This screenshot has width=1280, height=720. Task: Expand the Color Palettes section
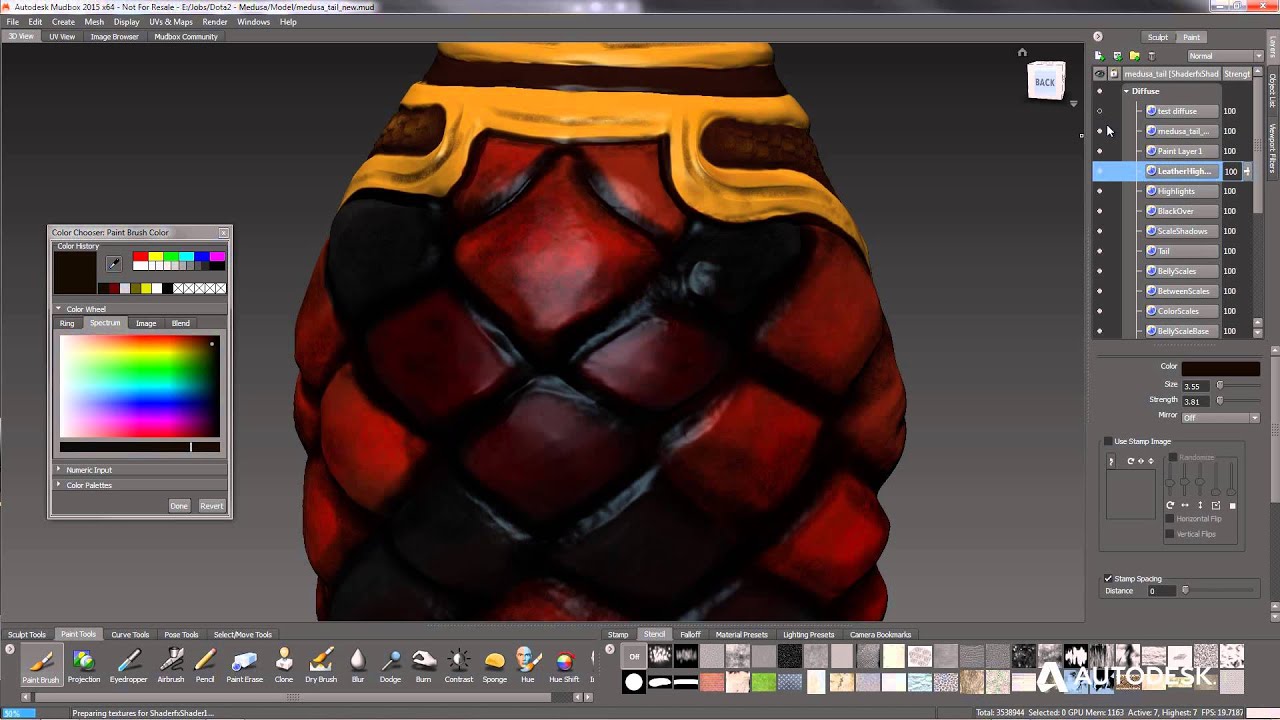pos(58,485)
